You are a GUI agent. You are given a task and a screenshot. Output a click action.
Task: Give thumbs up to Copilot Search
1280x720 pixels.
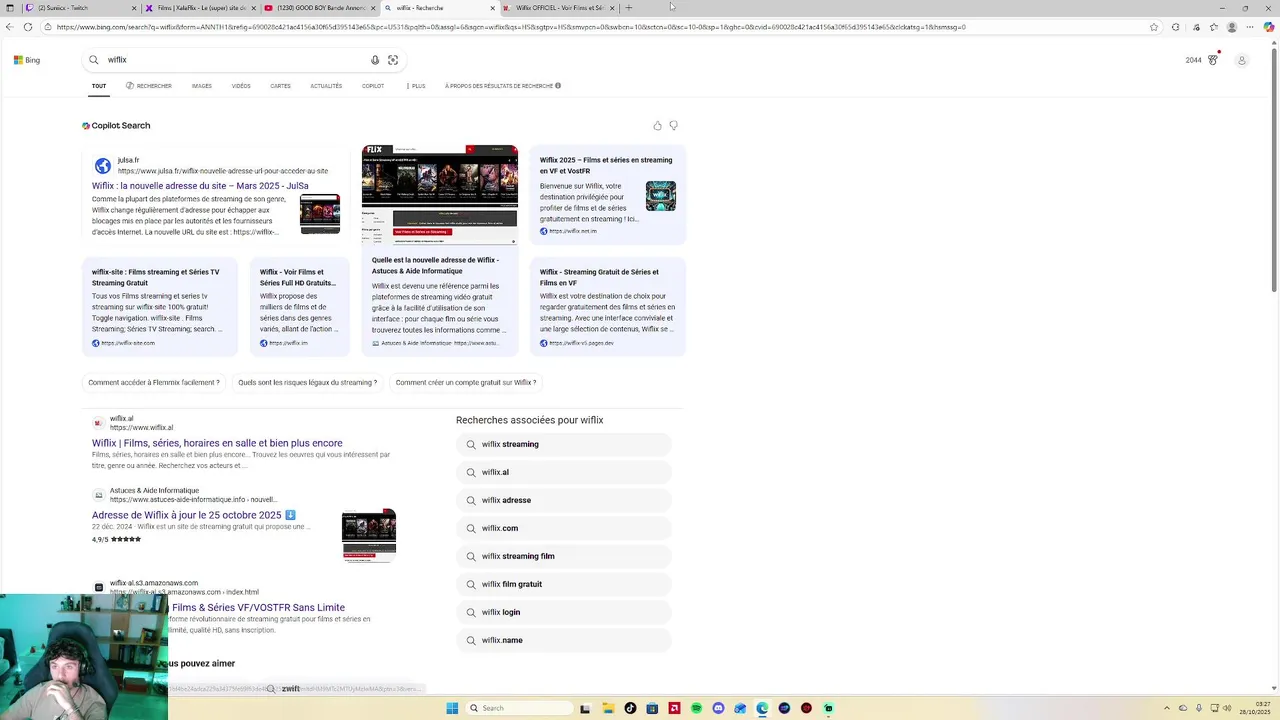[x=657, y=126]
